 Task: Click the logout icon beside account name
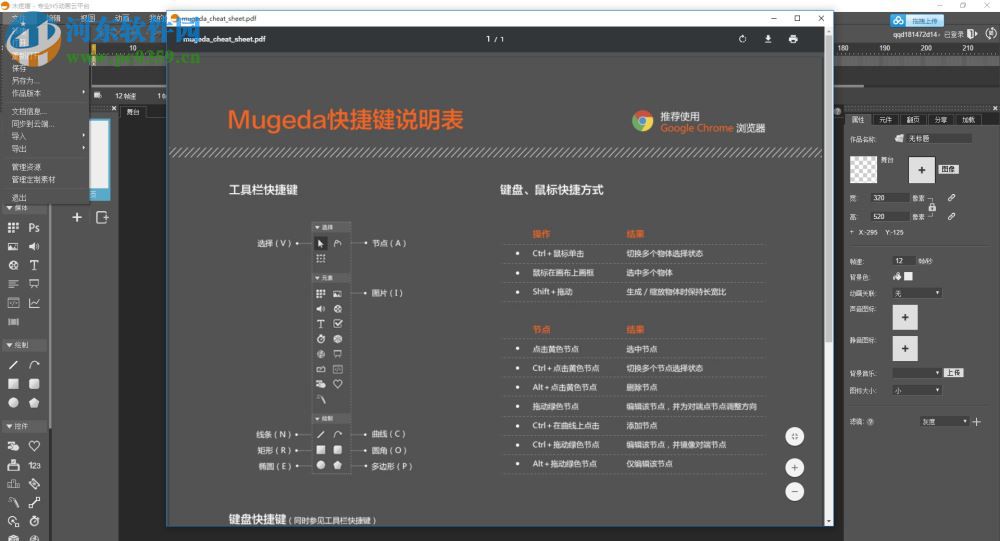[972, 34]
